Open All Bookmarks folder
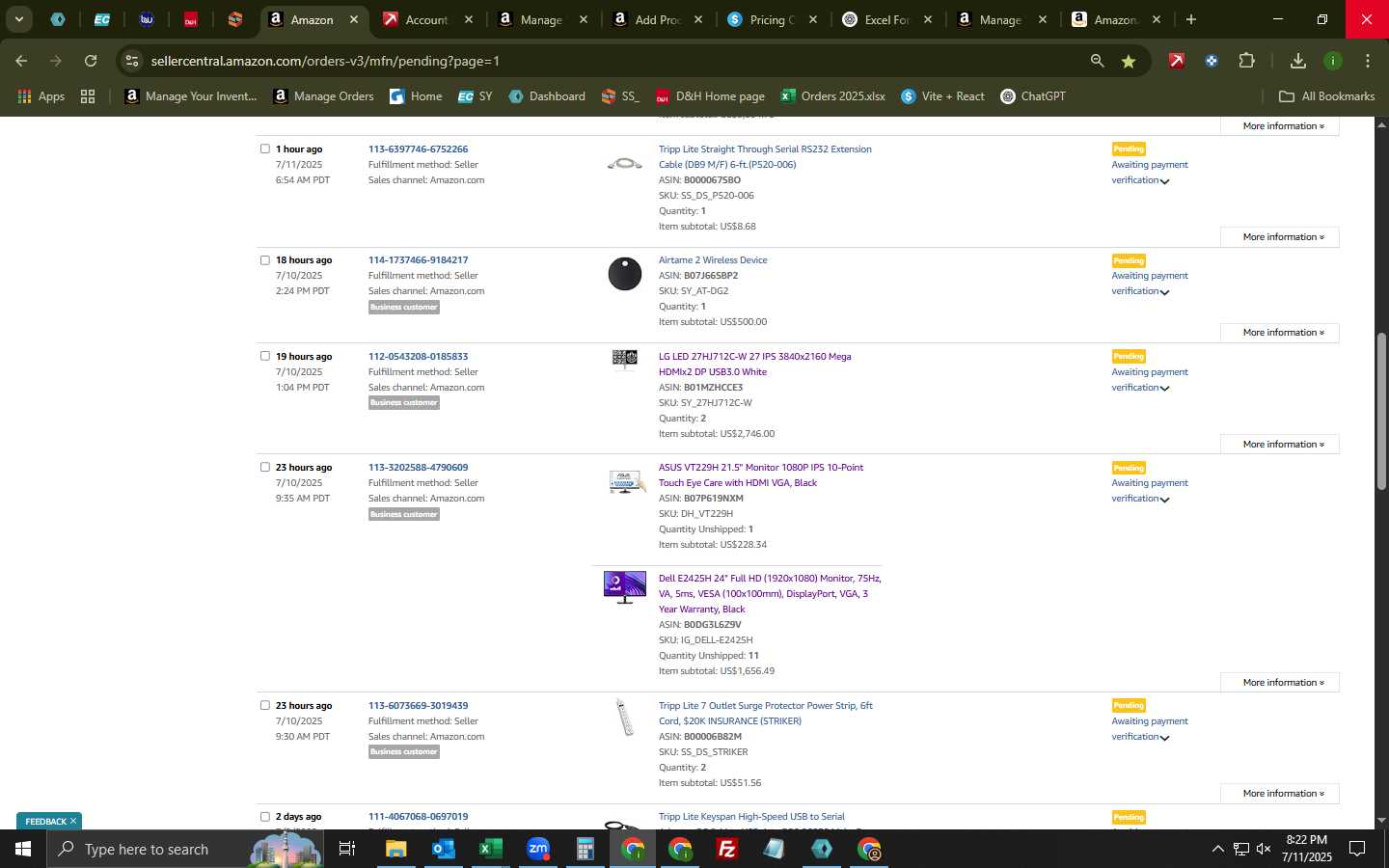Image resolution: width=1389 pixels, height=868 pixels. tap(1326, 96)
